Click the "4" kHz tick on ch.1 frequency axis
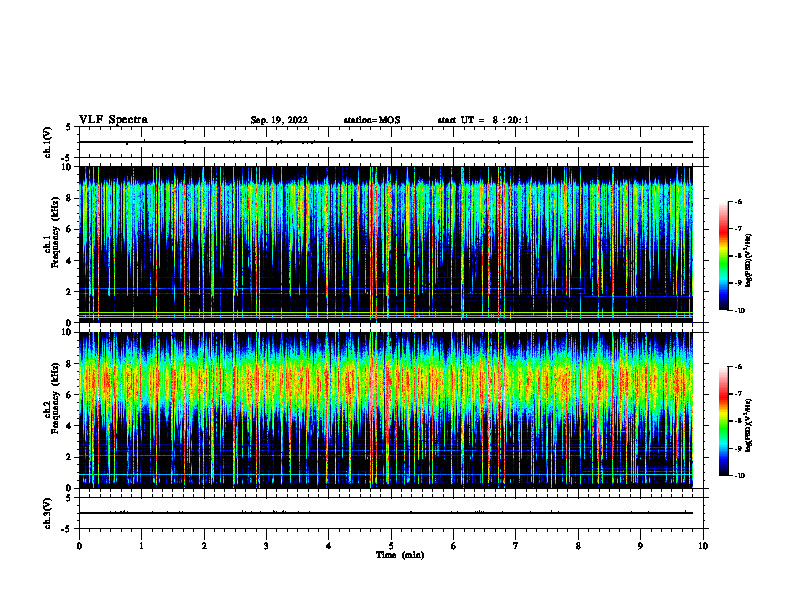 pyautogui.click(x=69, y=261)
